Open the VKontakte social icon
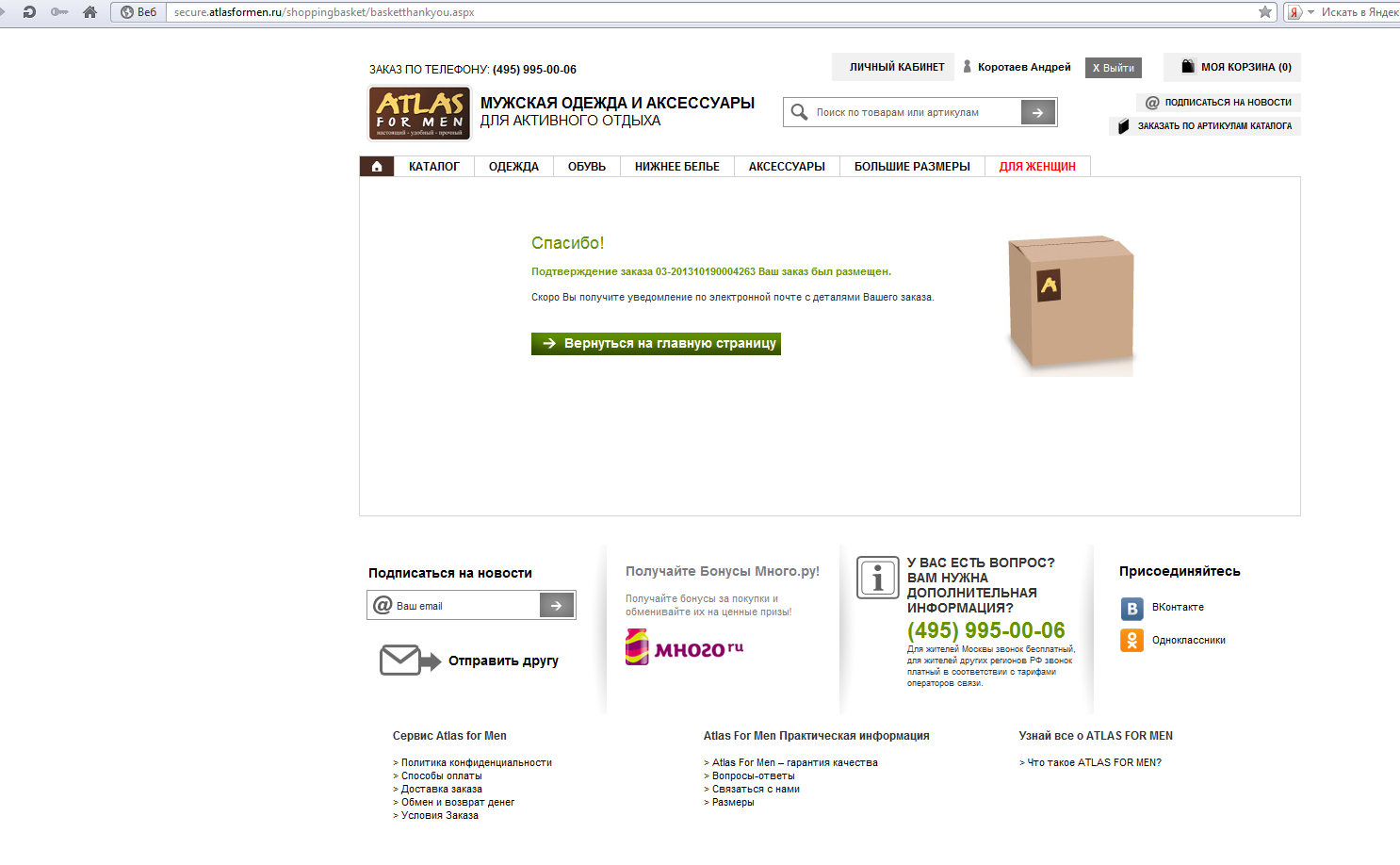Image resolution: width=1400 pixels, height=865 pixels. click(1132, 608)
